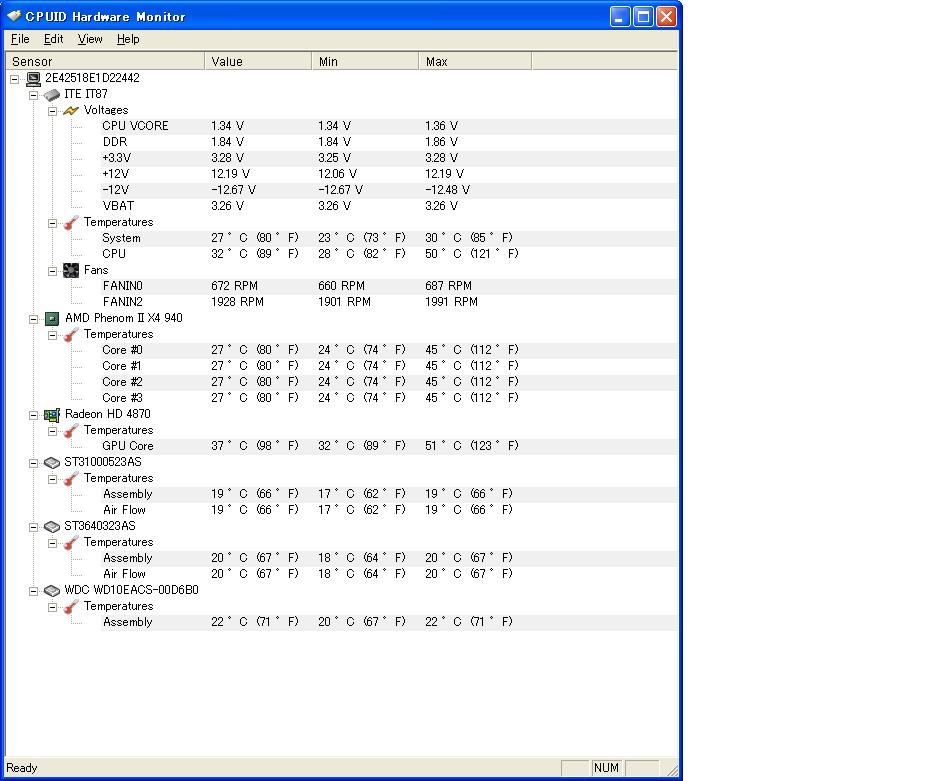This screenshot has width=952, height=781.
Task: Click the thermometer icon under AMD Phenom II
Action: coord(71,335)
